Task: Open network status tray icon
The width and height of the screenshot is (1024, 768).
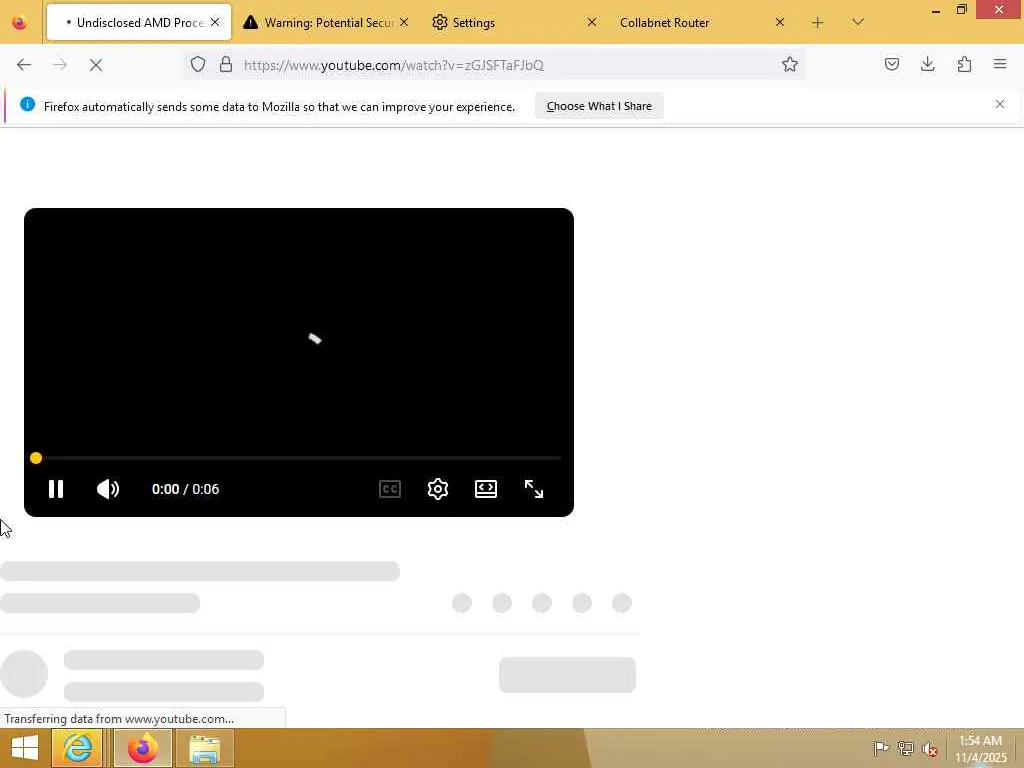Action: point(905,749)
